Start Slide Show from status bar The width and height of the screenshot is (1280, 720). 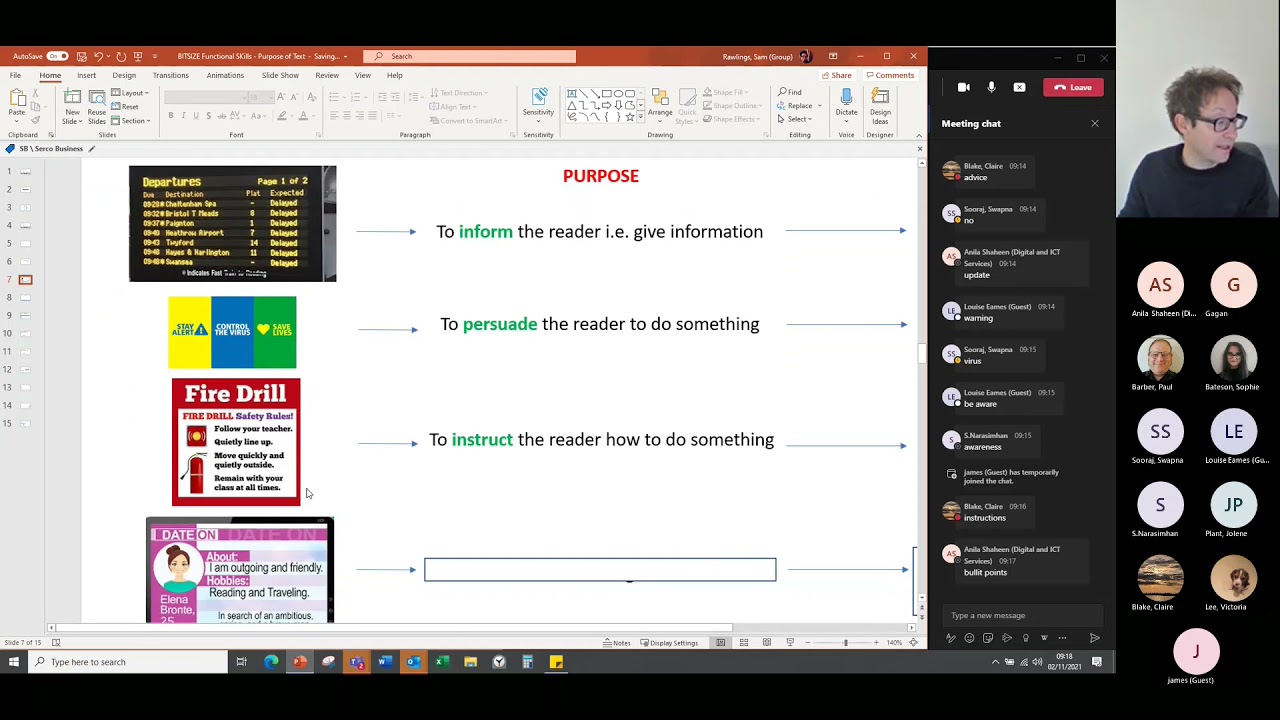click(x=790, y=643)
